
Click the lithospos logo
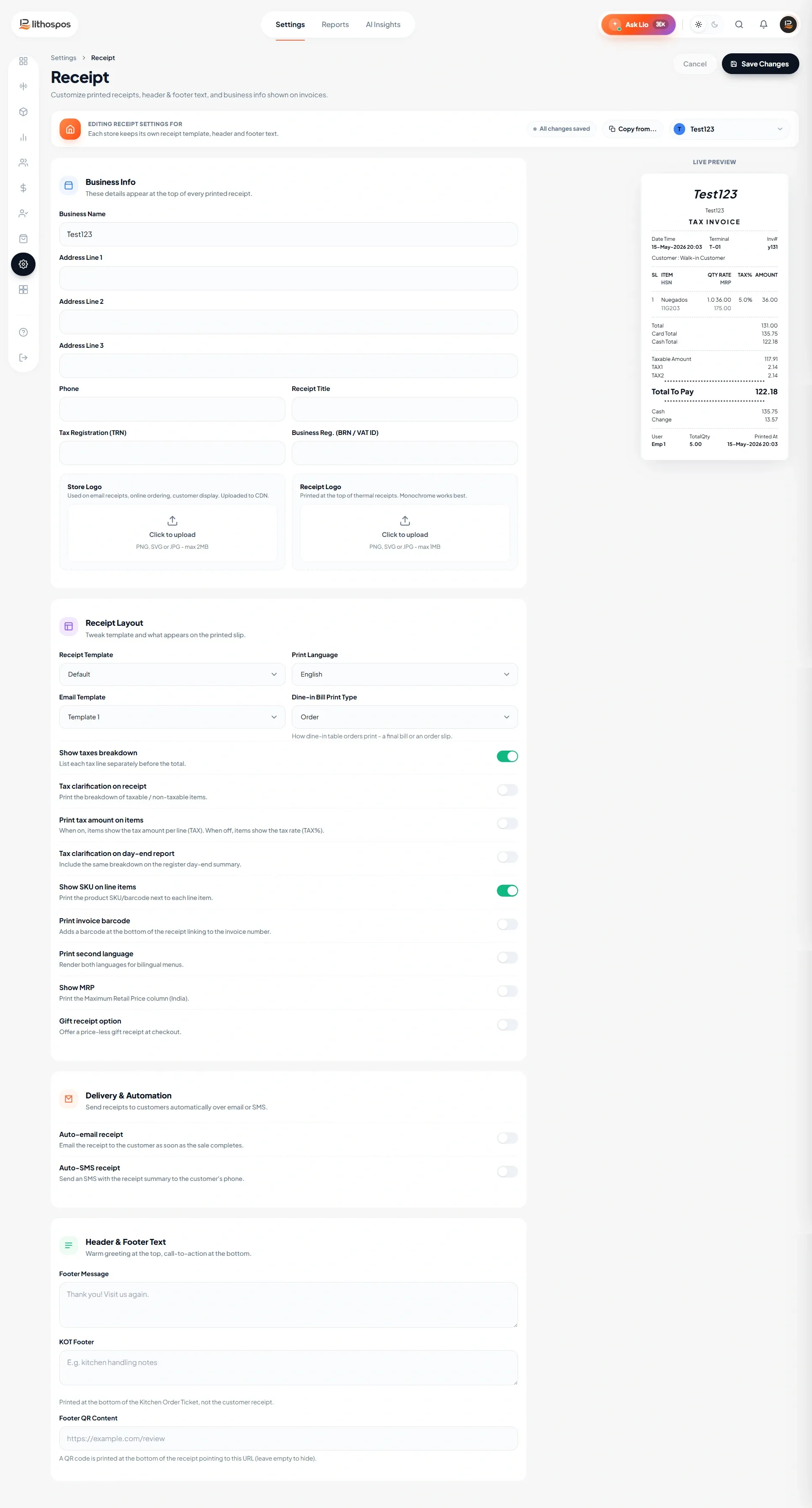[x=45, y=24]
